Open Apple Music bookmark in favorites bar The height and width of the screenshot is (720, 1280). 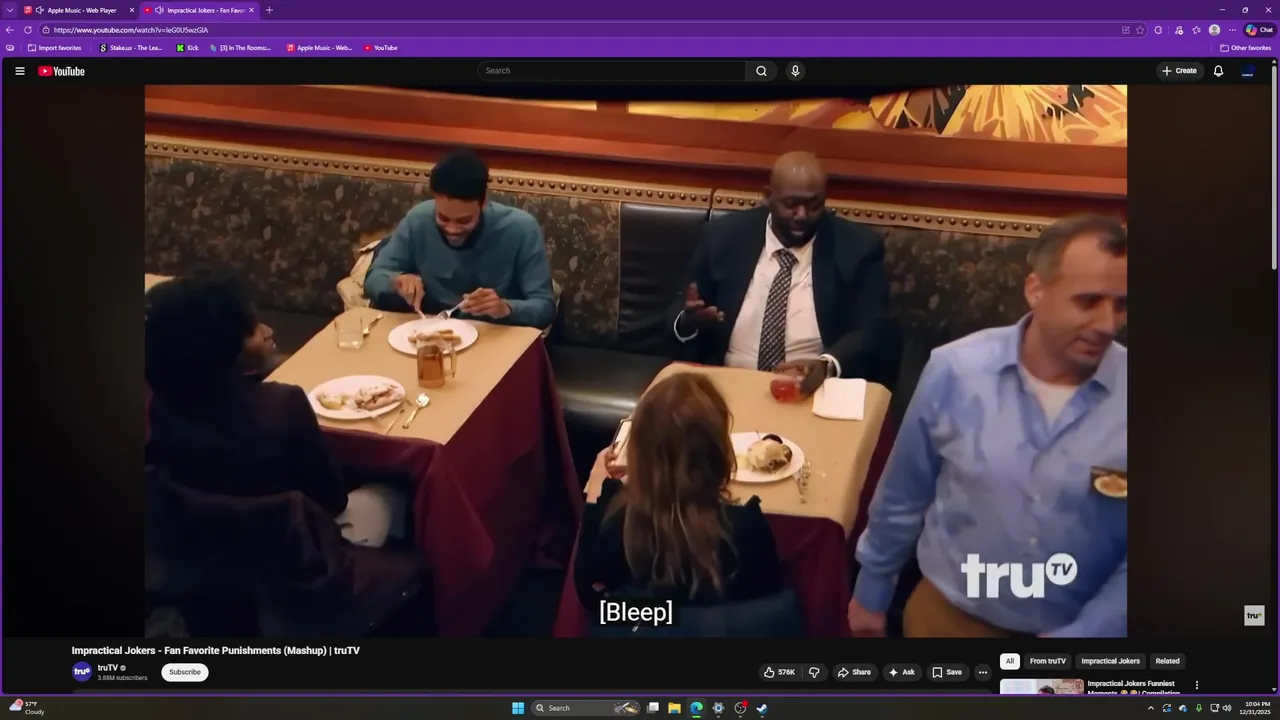coord(319,47)
